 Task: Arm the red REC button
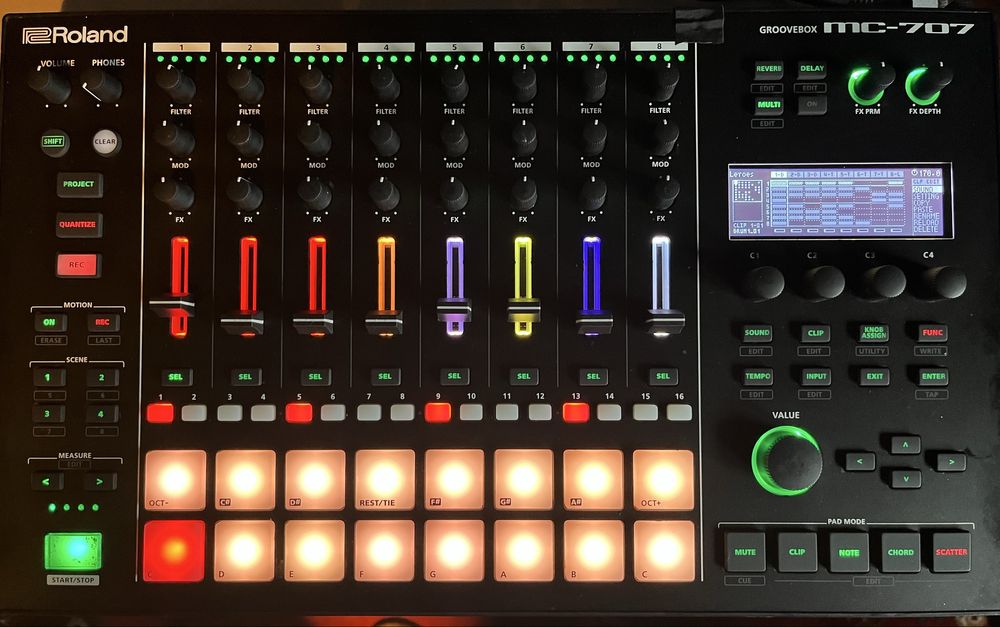coord(77,265)
